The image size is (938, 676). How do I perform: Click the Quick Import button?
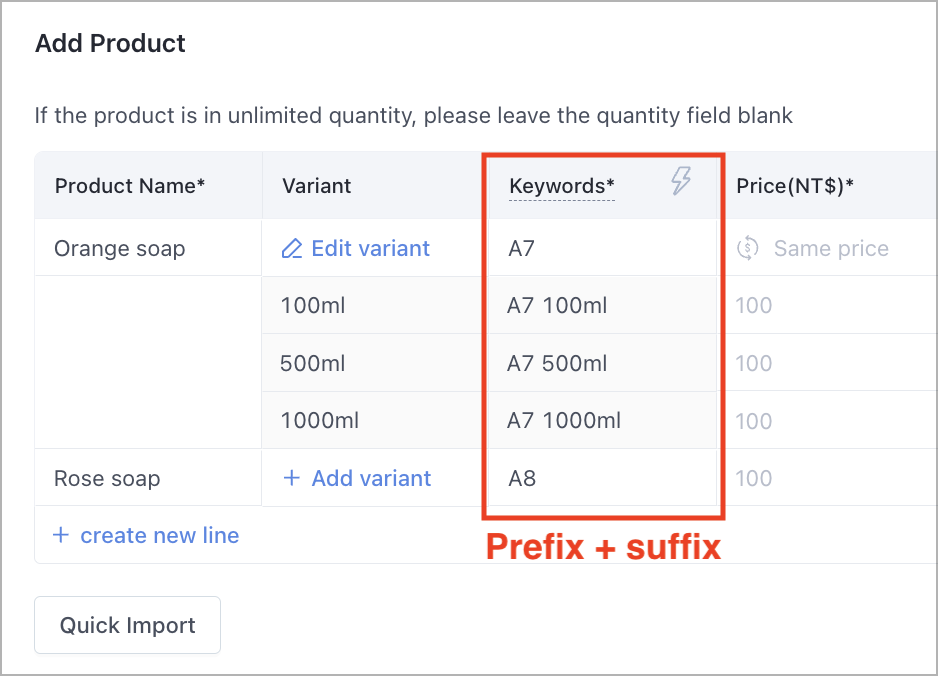pyautogui.click(x=127, y=625)
